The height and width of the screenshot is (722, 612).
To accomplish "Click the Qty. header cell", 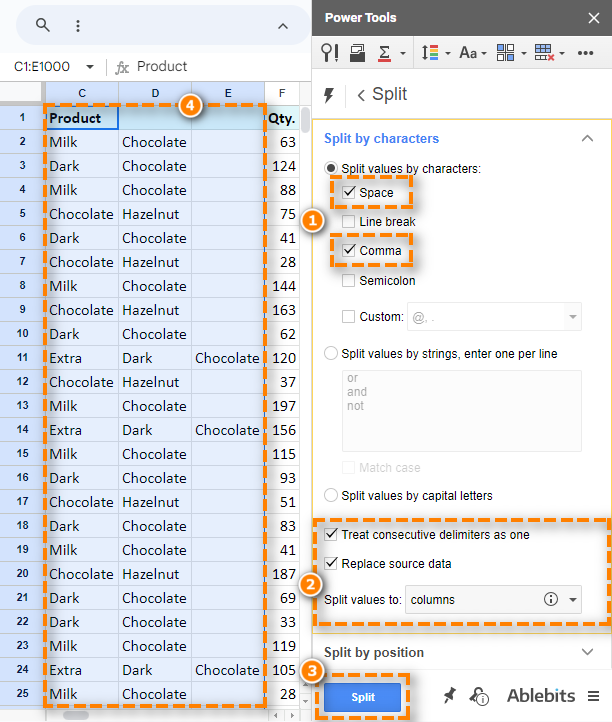I will click(282, 118).
